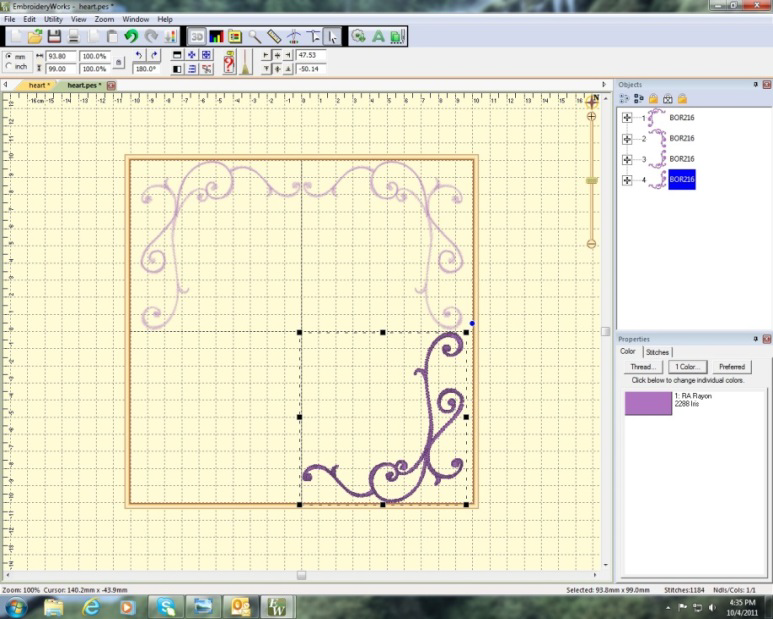773x619 pixels.
Task: Select the ruler measure tool
Action: pyautogui.click(x=274, y=36)
